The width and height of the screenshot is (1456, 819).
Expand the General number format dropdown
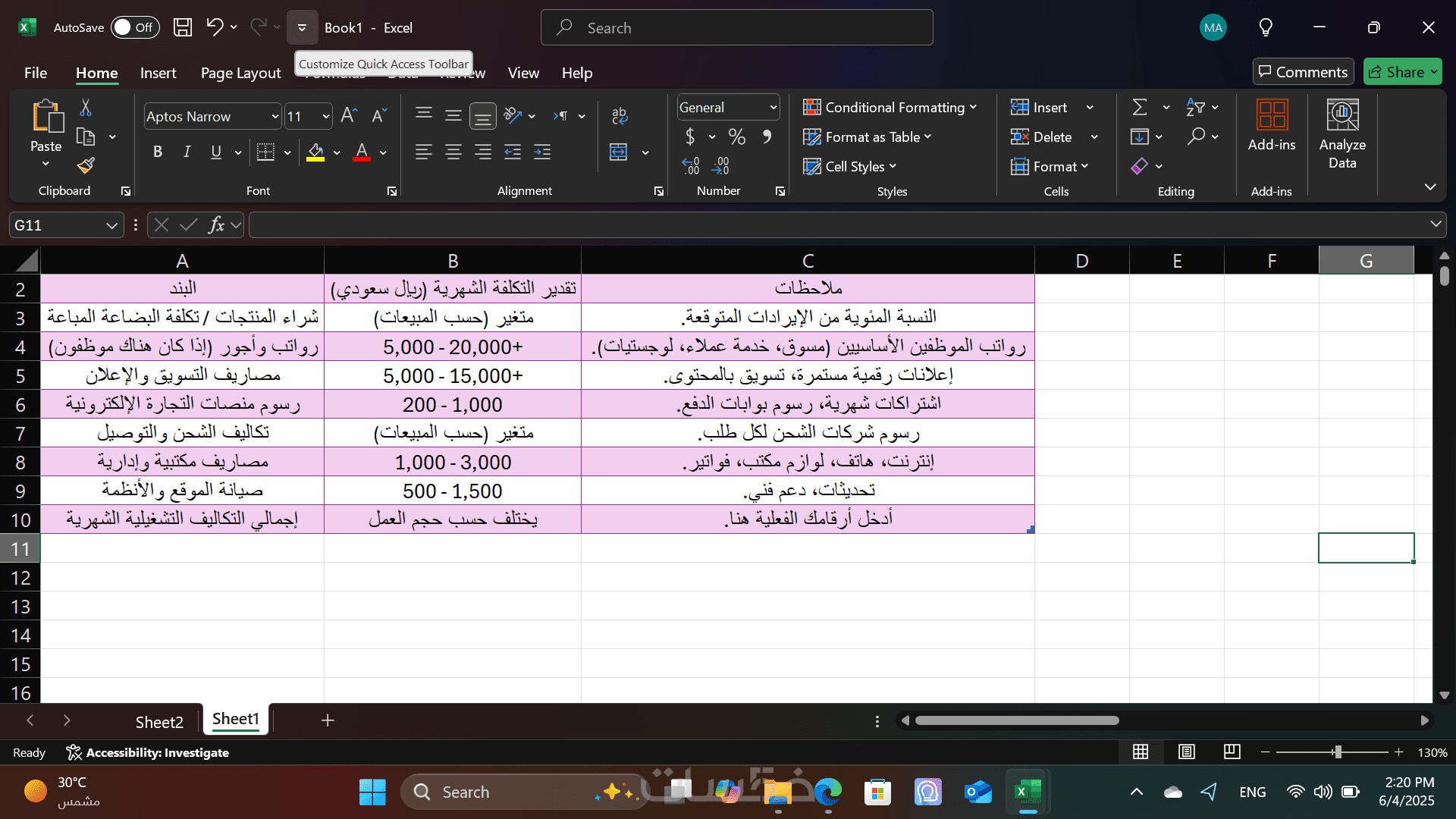(773, 108)
